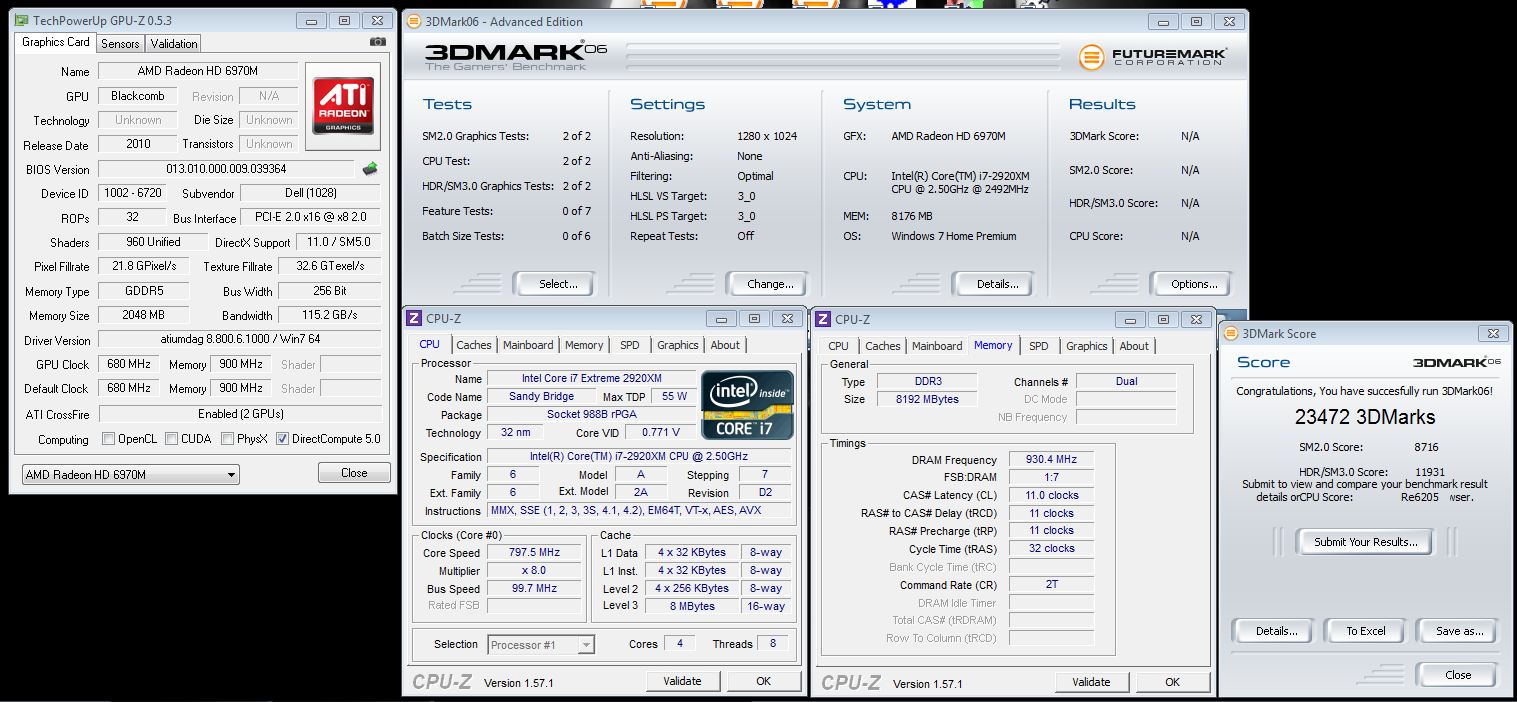The height and width of the screenshot is (702, 1517).
Task: Tick the CUDA checkbox
Action: click(x=172, y=439)
